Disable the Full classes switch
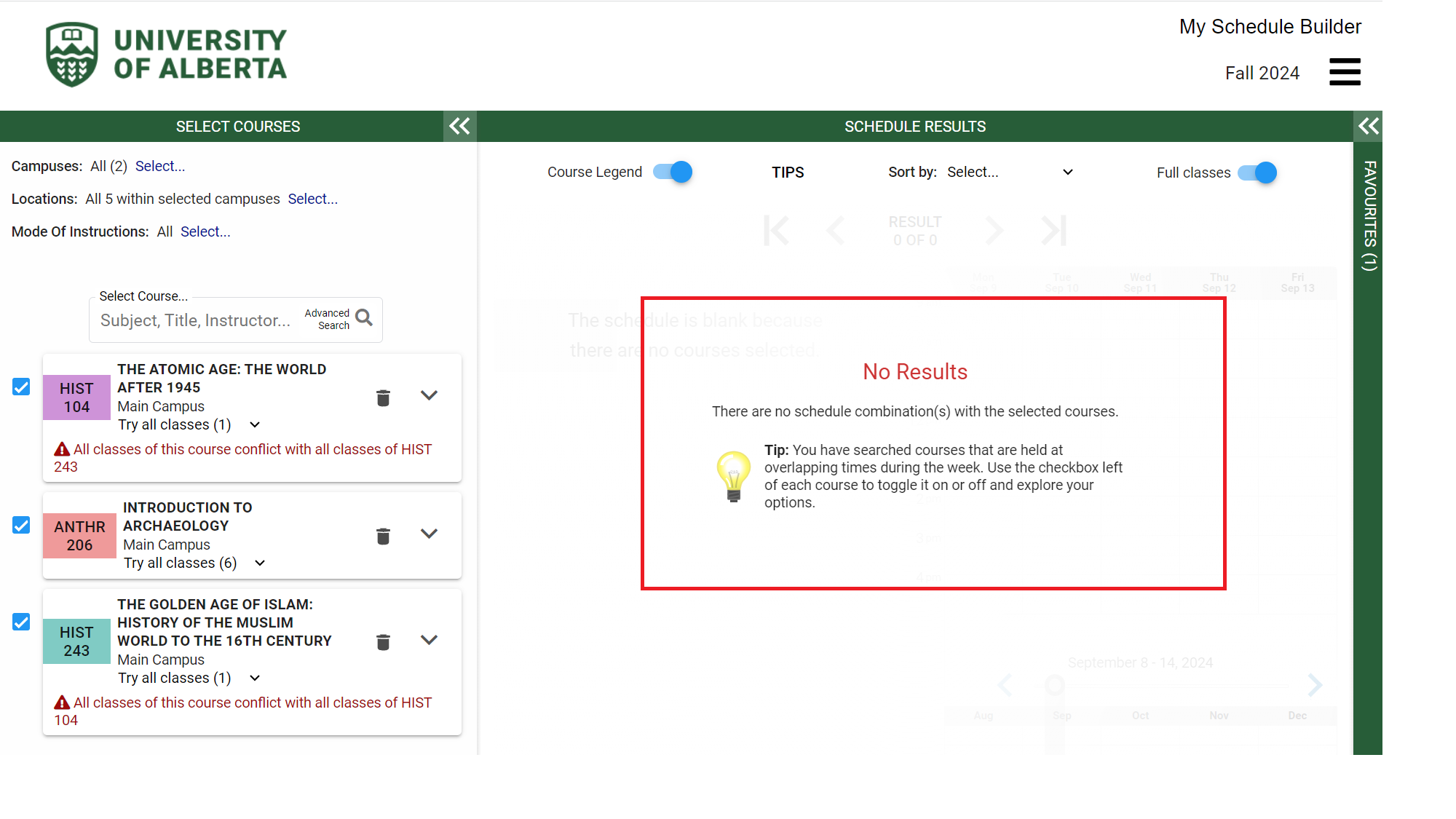 point(1257,173)
